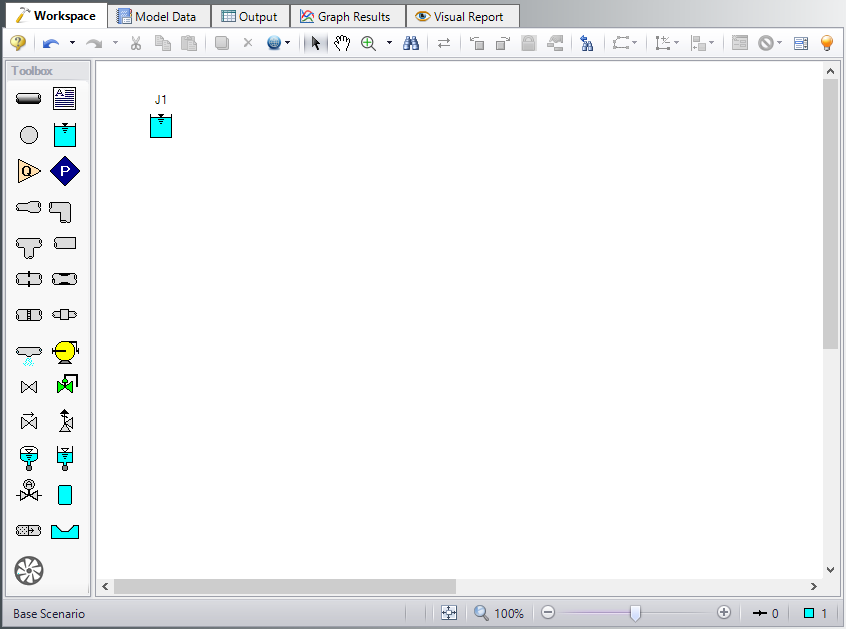Pick the Assigned Flow junction icon
The height and width of the screenshot is (629, 846).
pos(29,171)
